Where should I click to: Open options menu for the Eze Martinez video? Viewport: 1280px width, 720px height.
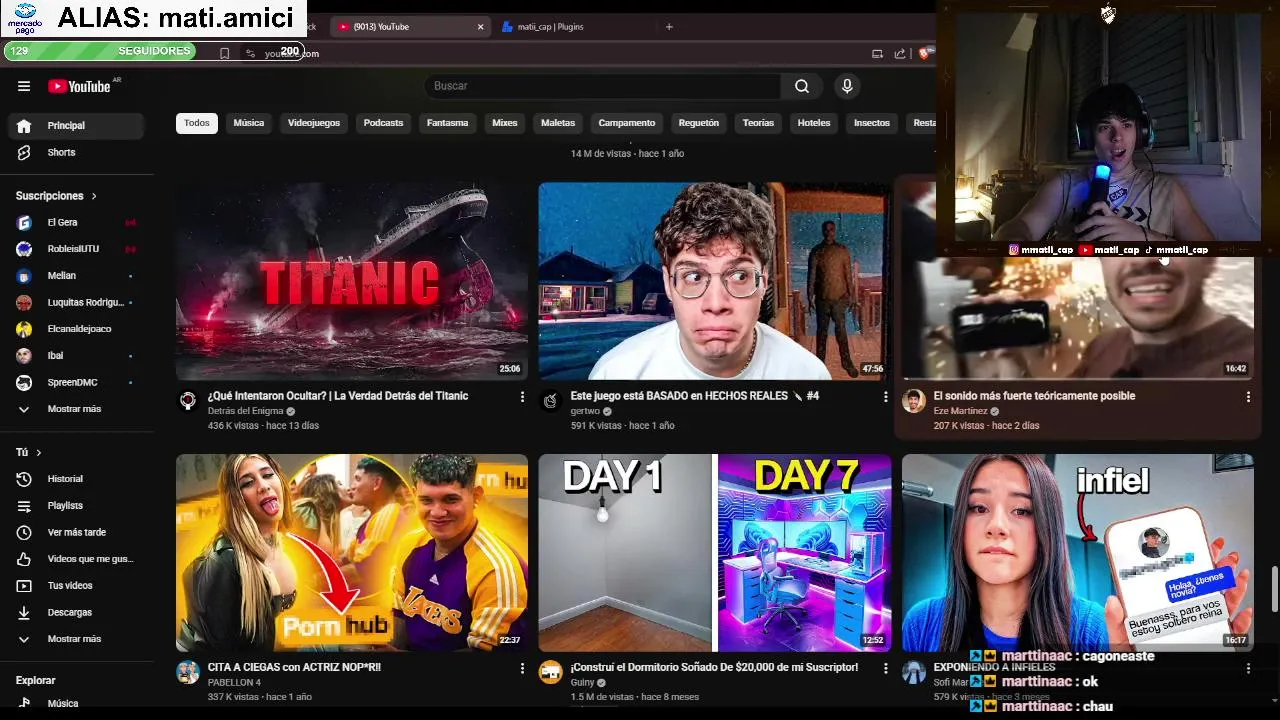click(1248, 397)
